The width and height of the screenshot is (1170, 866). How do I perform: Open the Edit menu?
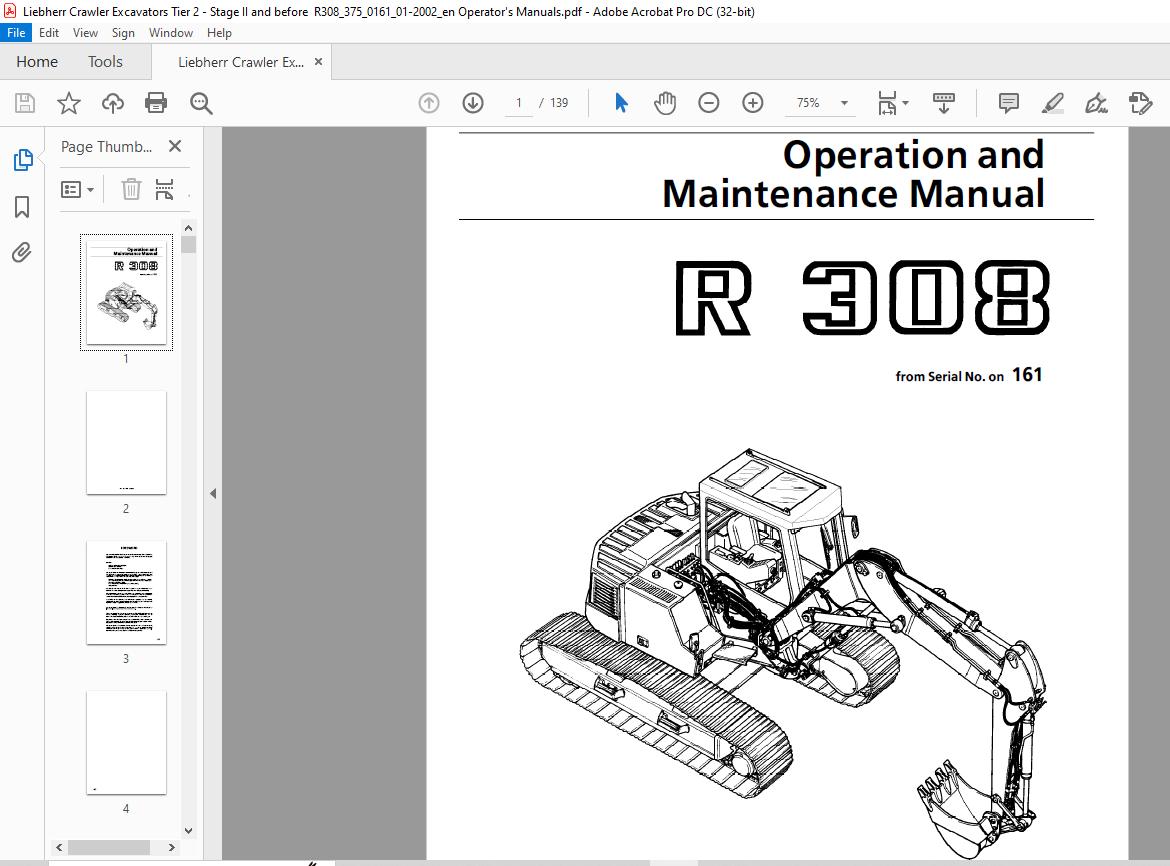(x=49, y=33)
